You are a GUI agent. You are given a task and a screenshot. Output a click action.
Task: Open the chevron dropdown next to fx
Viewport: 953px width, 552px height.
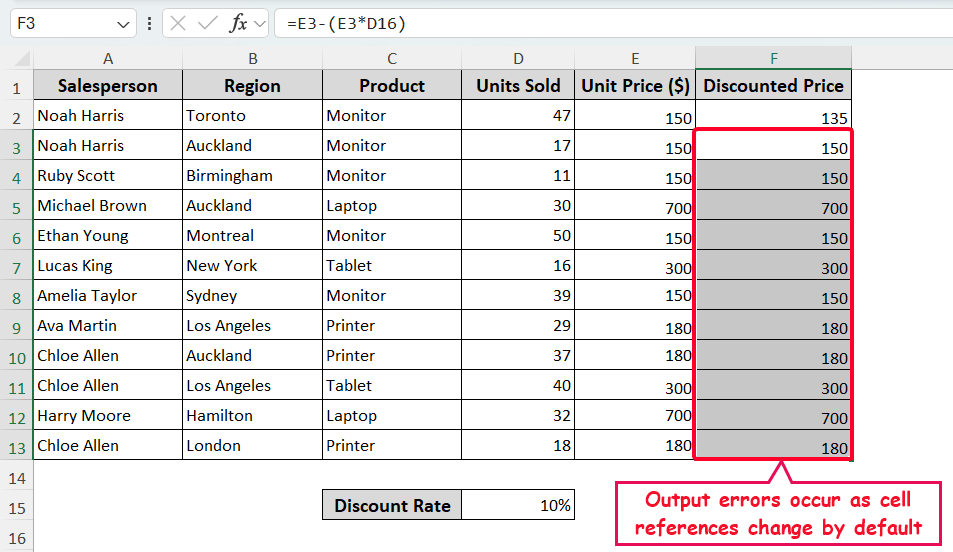click(x=260, y=23)
